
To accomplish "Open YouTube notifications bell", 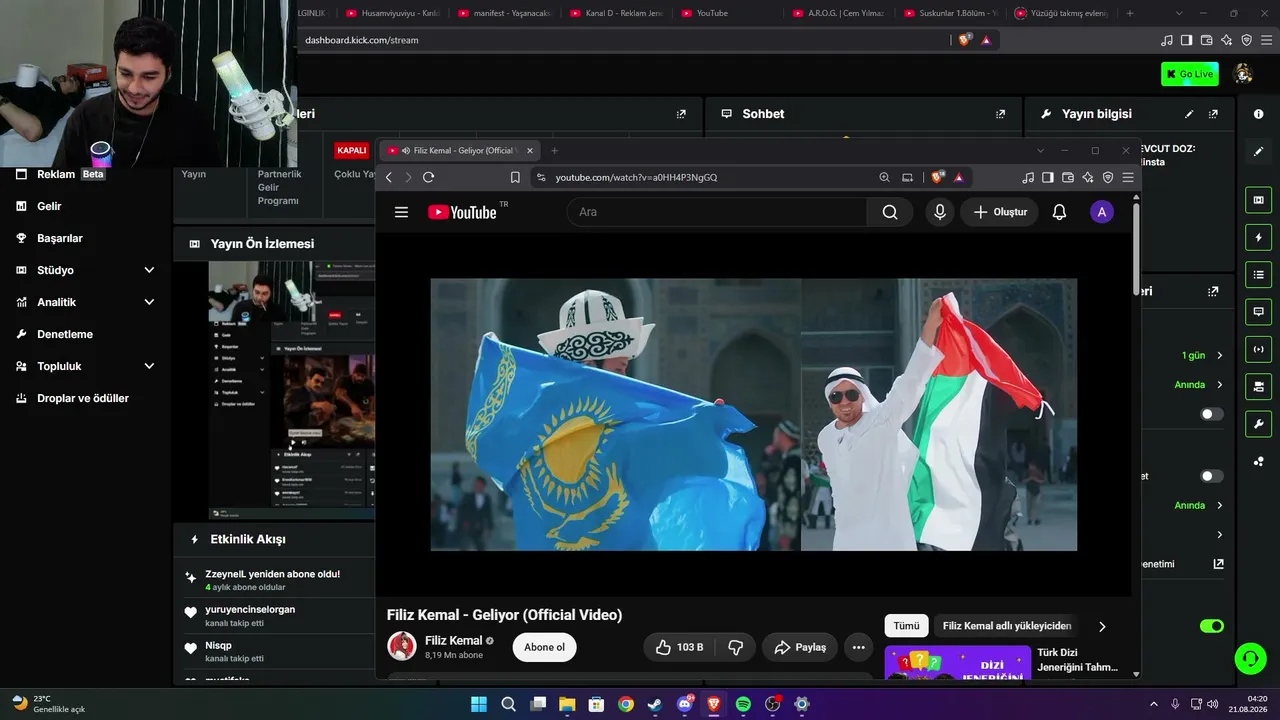I will pyautogui.click(x=1059, y=212).
